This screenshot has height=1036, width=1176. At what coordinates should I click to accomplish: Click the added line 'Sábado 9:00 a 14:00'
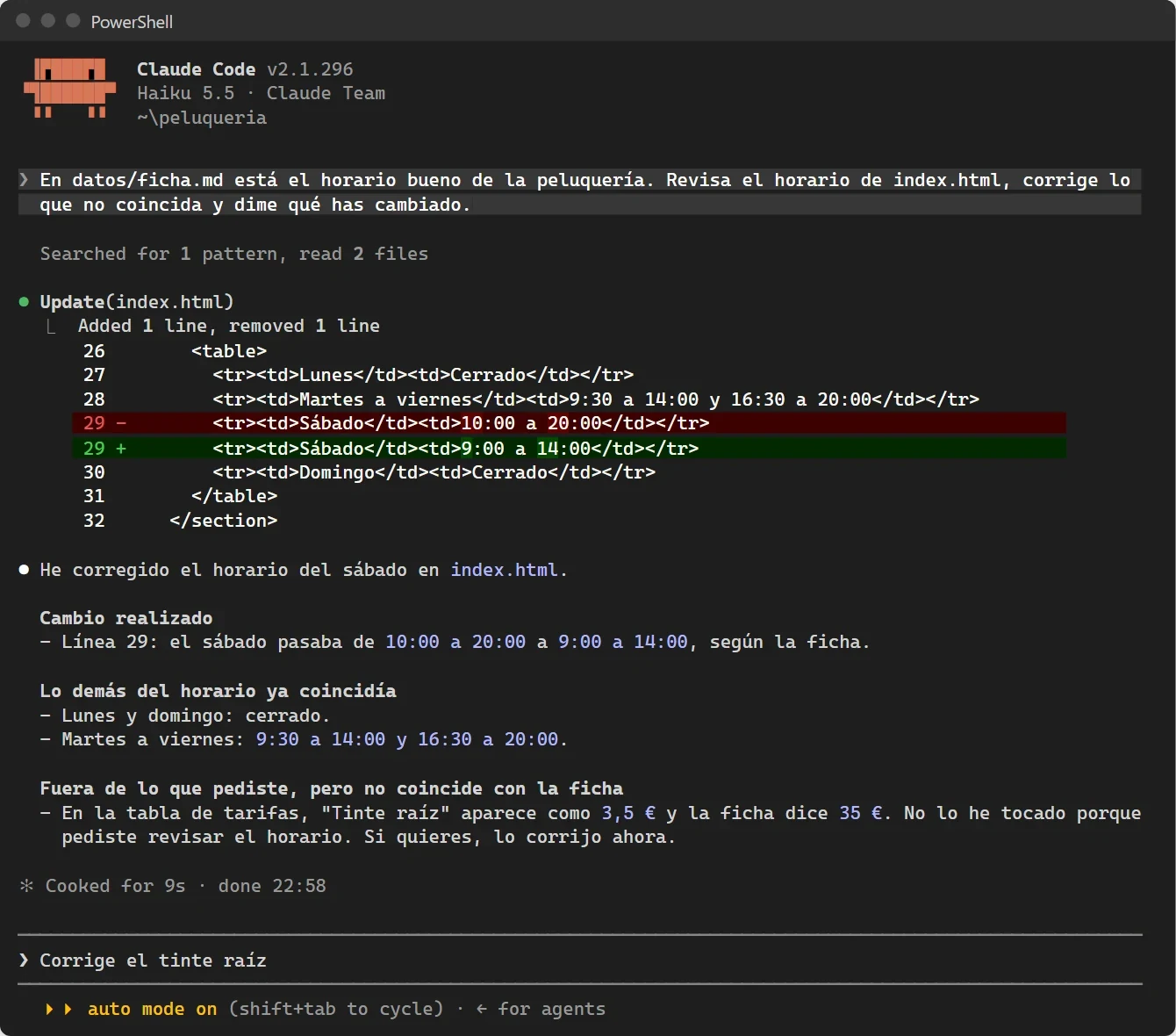pos(569,448)
